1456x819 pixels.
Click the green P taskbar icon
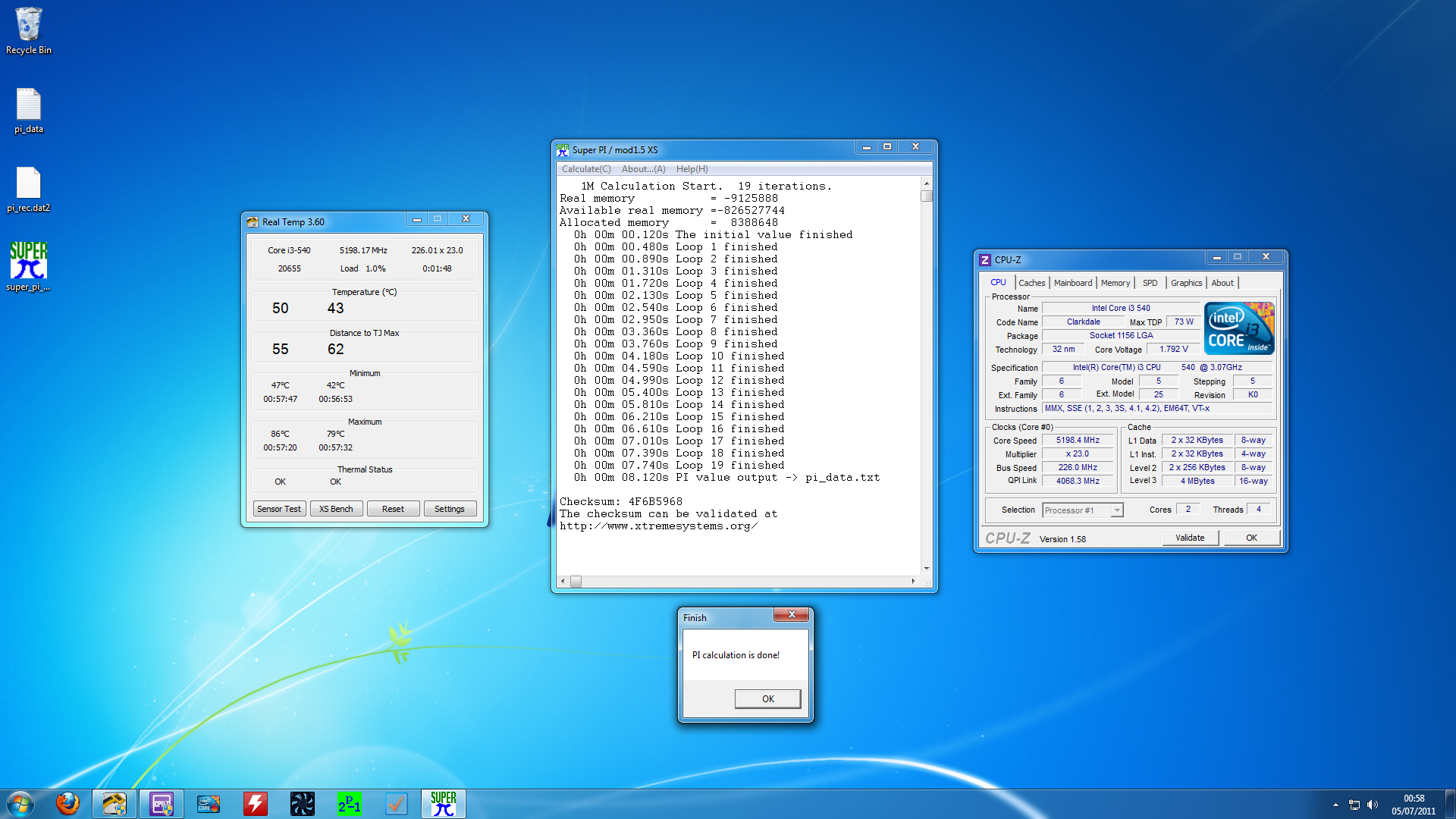[x=350, y=804]
